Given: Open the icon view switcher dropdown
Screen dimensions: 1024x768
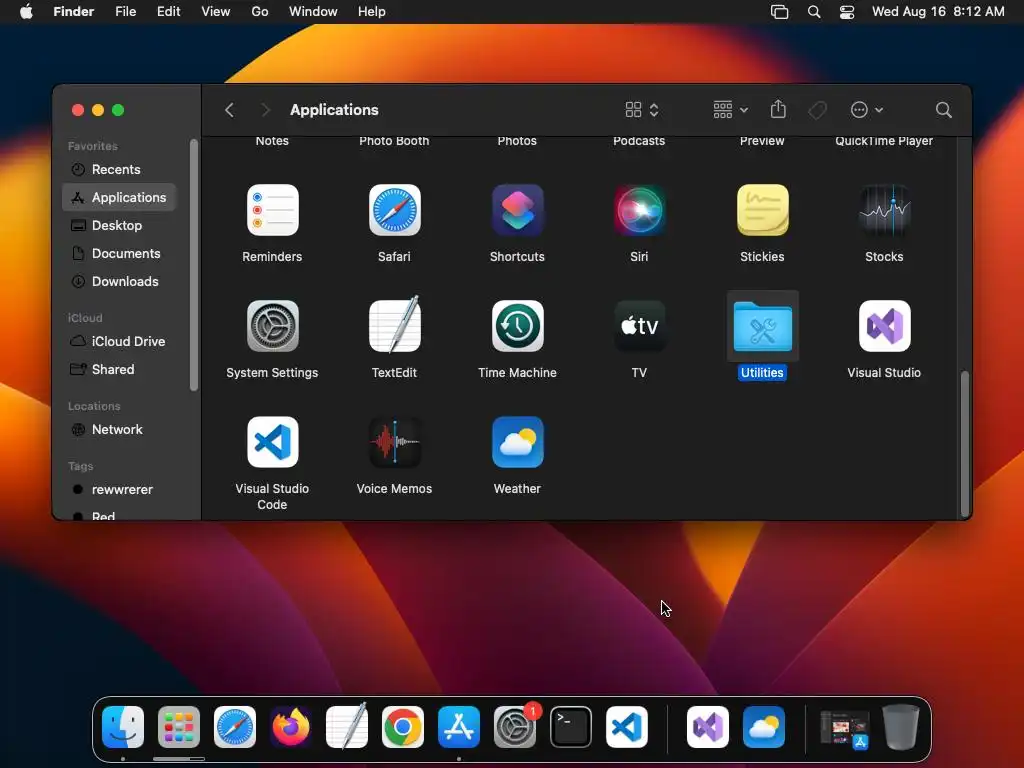Looking at the screenshot, I should [x=642, y=110].
